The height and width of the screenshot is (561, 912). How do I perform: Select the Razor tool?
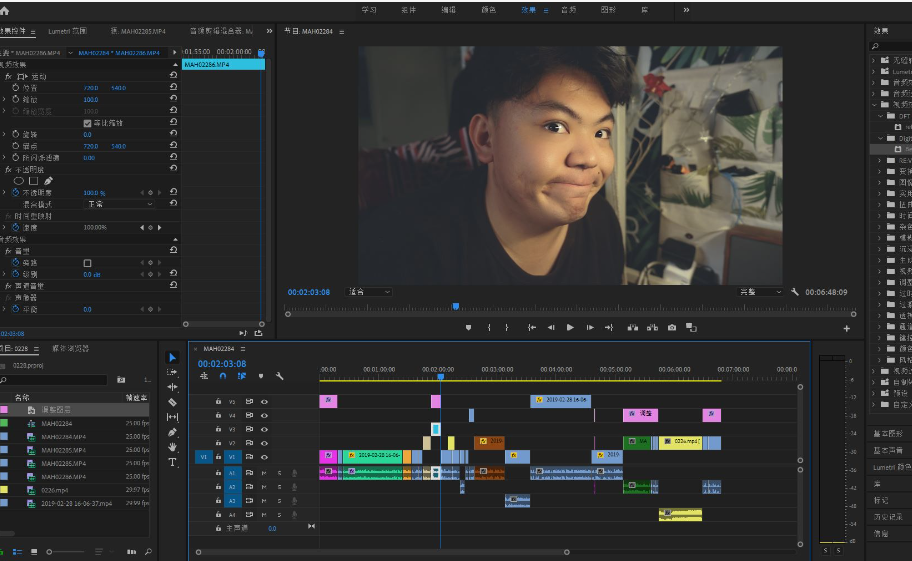[x=172, y=402]
